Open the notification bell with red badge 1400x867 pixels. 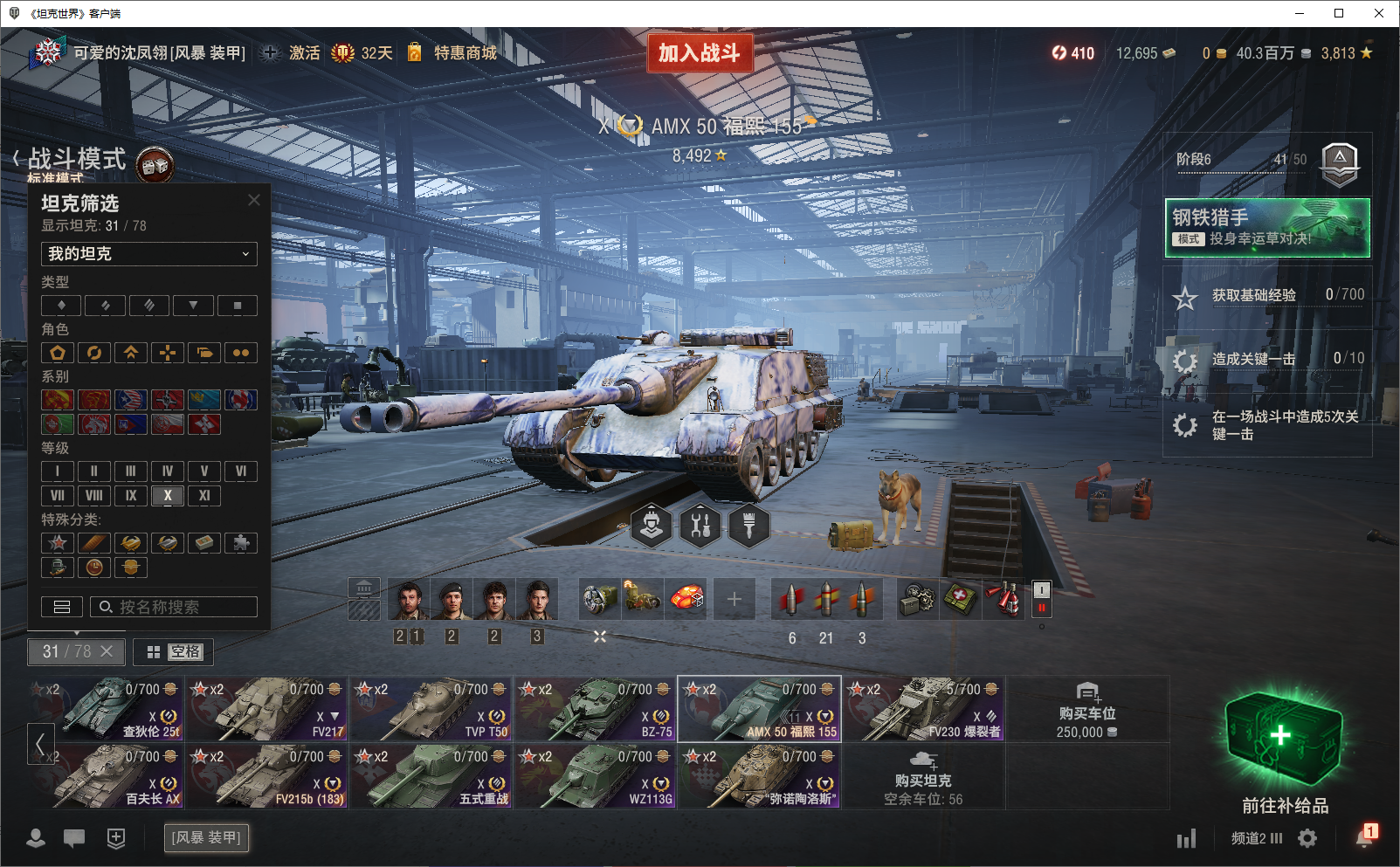[1366, 836]
